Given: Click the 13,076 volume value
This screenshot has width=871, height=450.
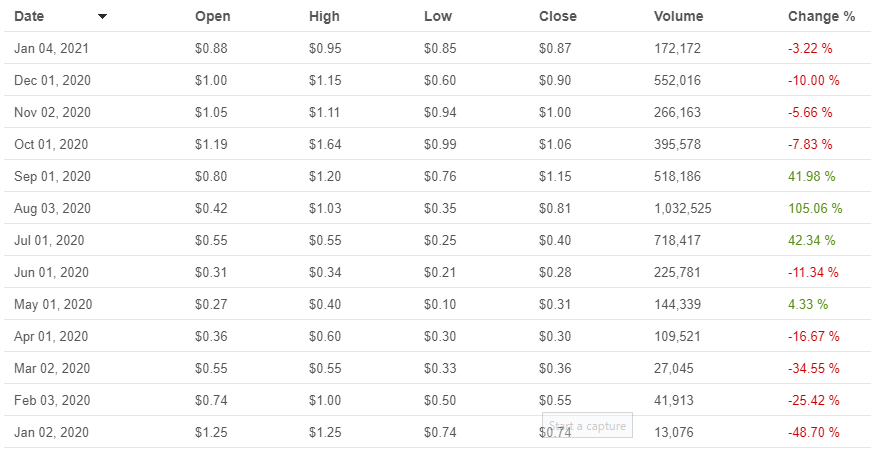Looking at the screenshot, I should (675, 432).
